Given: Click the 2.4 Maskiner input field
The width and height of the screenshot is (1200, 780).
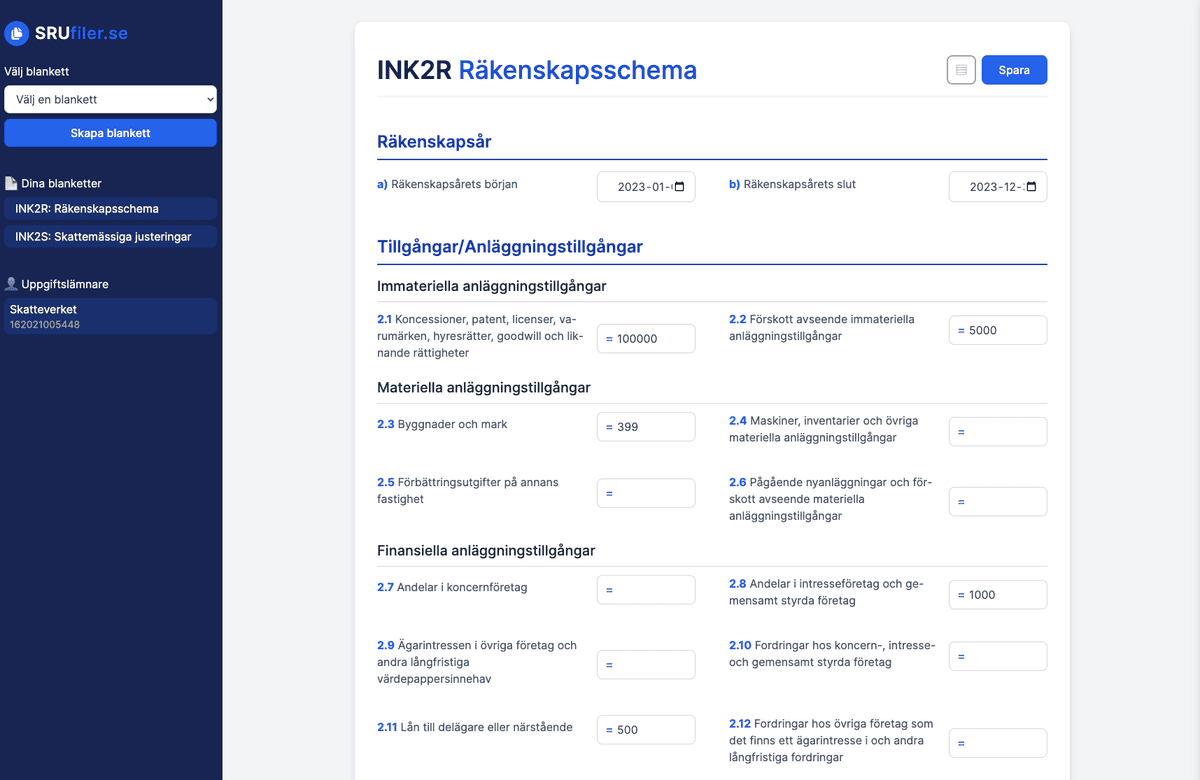Looking at the screenshot, I should pyautogui.click(x=997, y=431).
